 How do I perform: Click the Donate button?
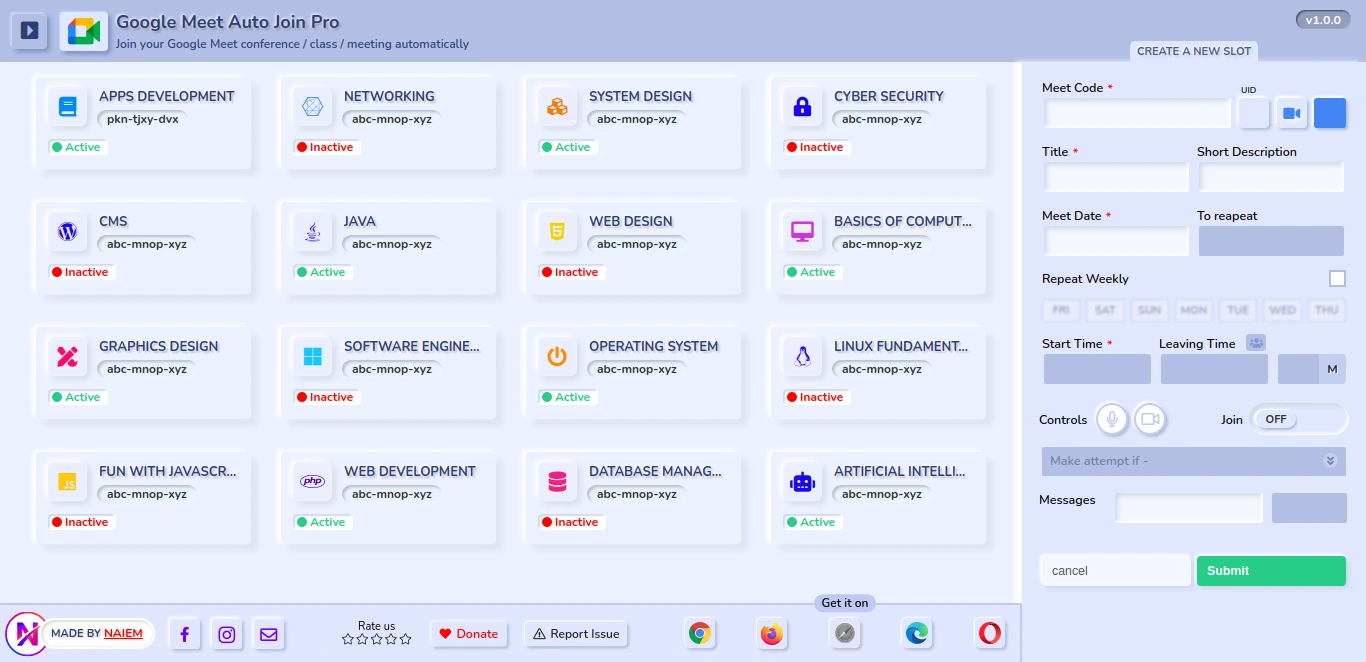pos(468,634)
